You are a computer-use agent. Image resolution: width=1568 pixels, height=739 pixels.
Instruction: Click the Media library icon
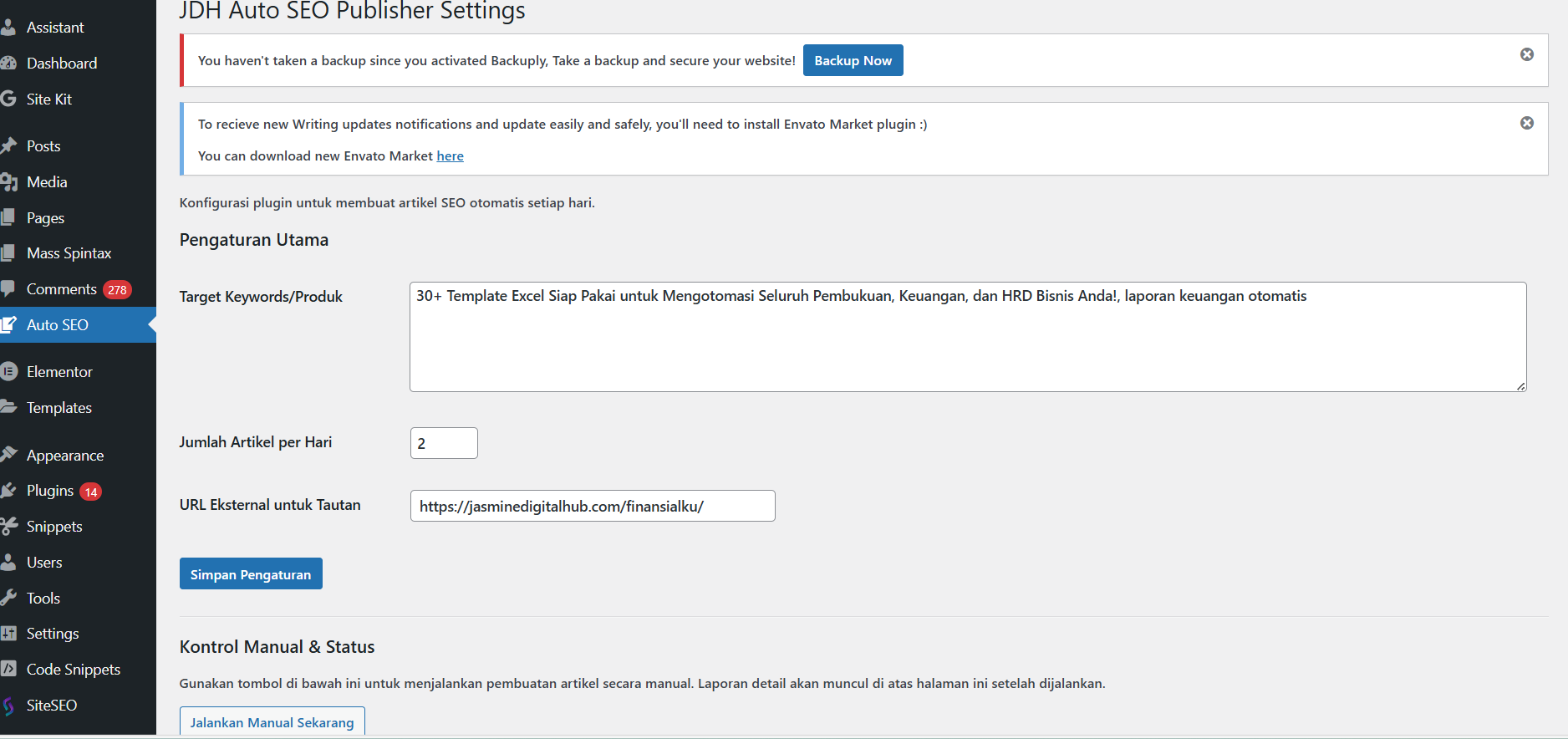tap(8, 182)
